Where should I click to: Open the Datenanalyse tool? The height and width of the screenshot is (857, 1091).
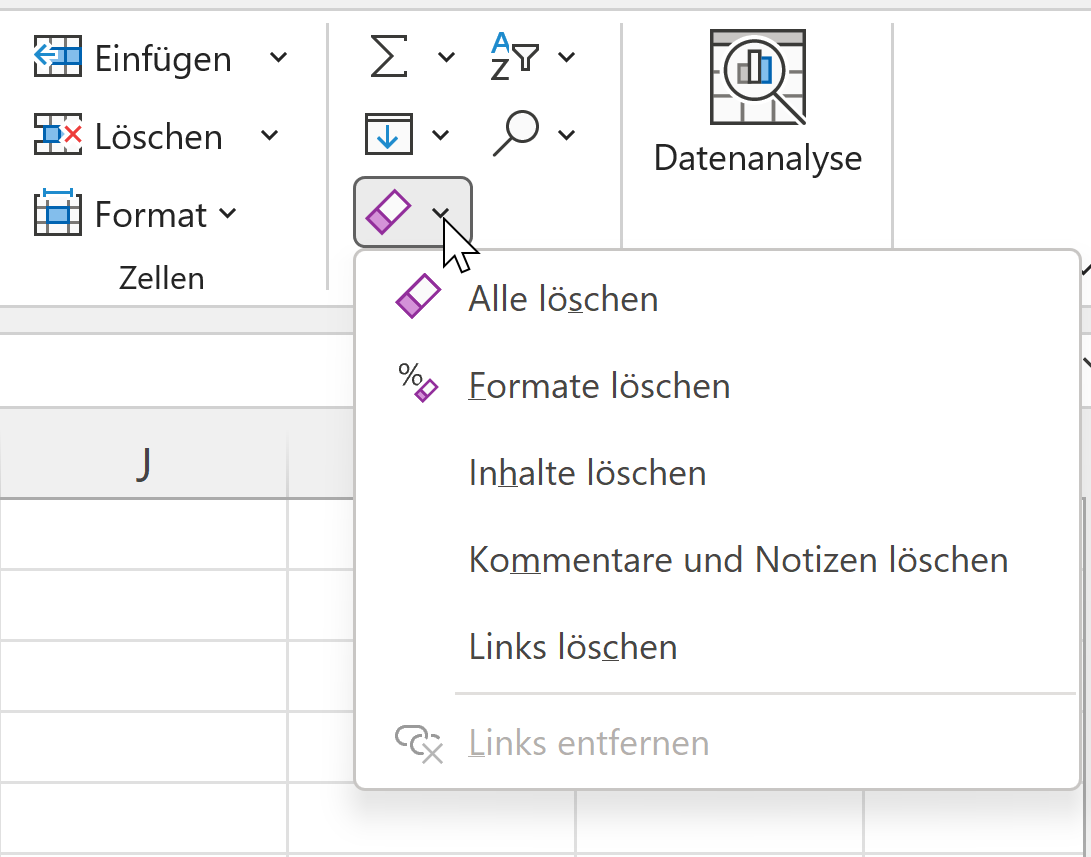(x=758, y=102)
